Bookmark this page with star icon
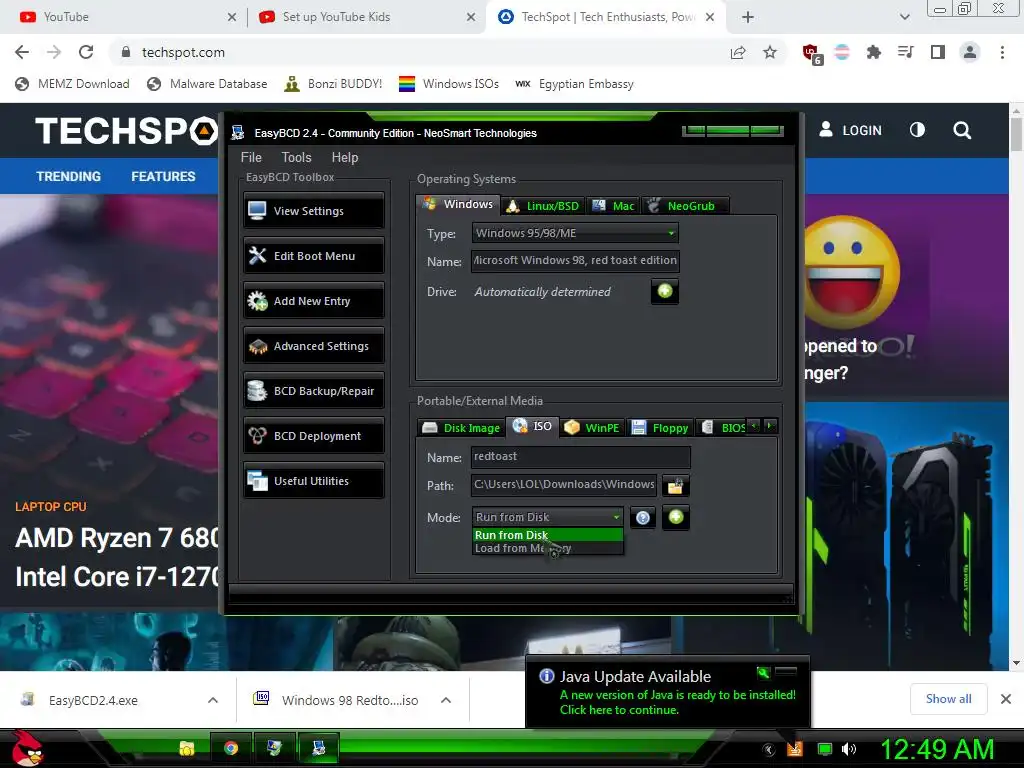This screenshot has width=1024, height=768. (770, 52)
